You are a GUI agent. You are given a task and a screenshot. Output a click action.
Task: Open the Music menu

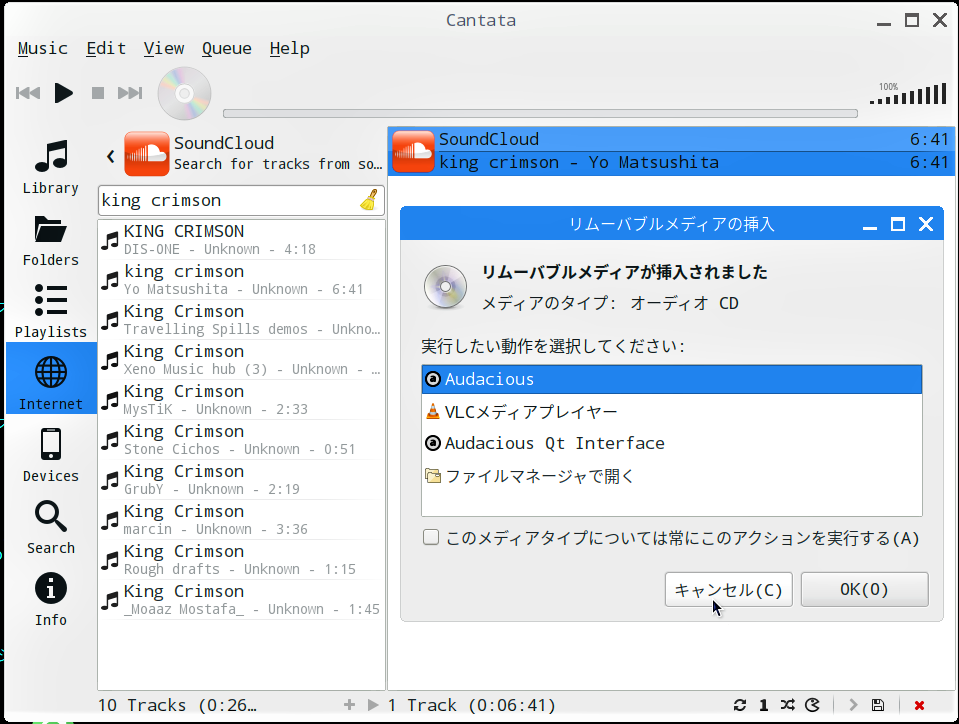tap(43, 48)
